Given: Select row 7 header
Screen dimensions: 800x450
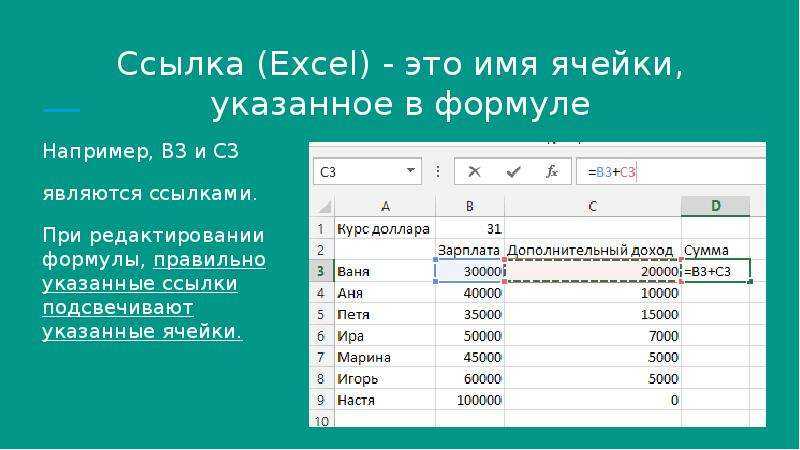Looking at the screenshot, I should click(321, 357).
